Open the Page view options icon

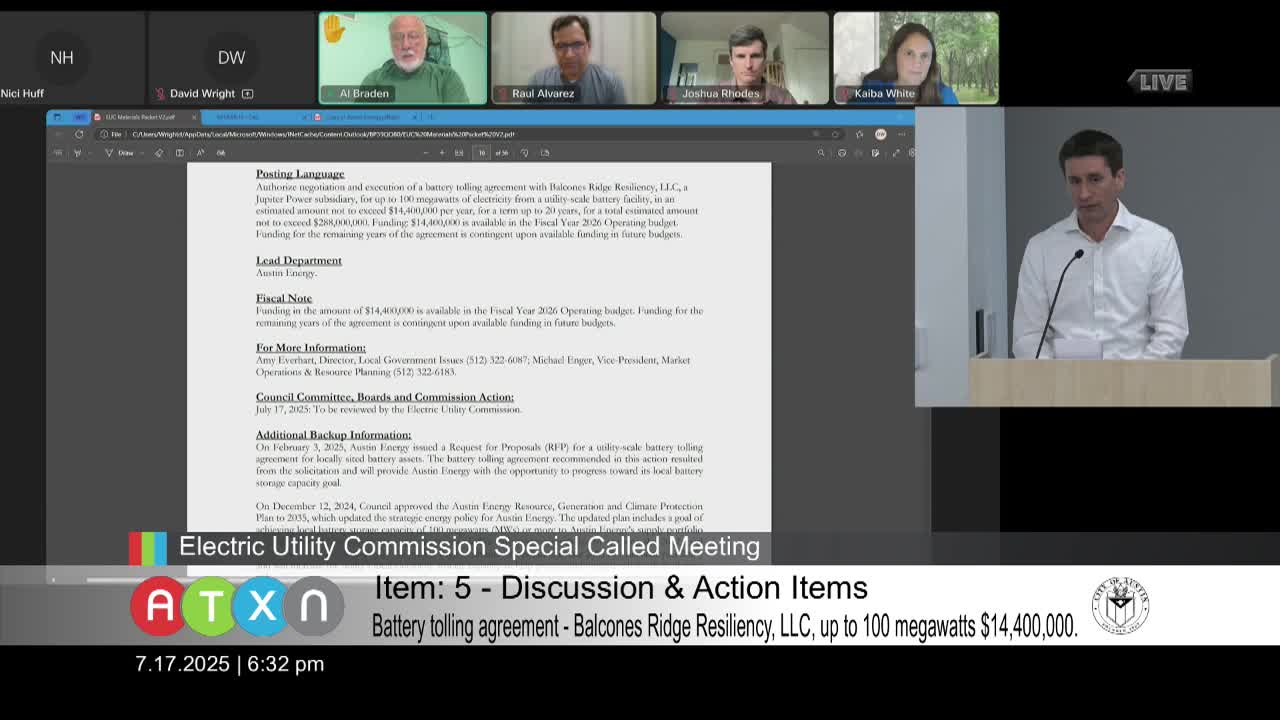pyautogui.click(x=545, y=153)
